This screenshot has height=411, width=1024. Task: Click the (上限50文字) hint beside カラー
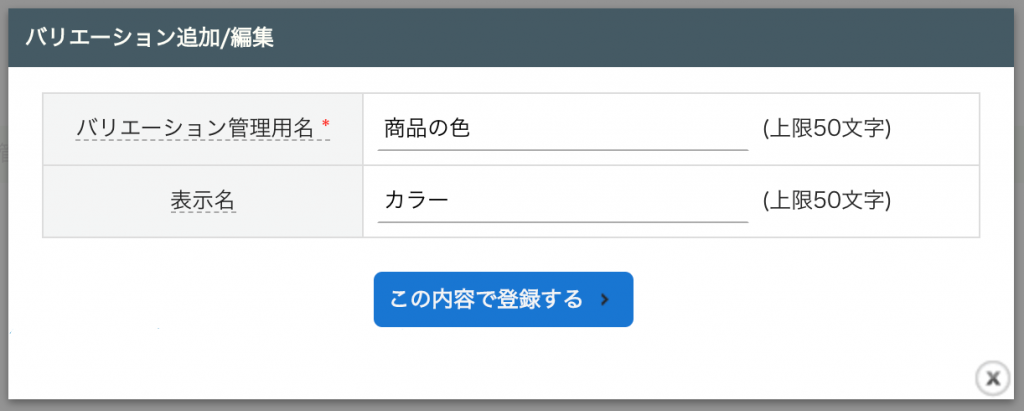point(826,201)
